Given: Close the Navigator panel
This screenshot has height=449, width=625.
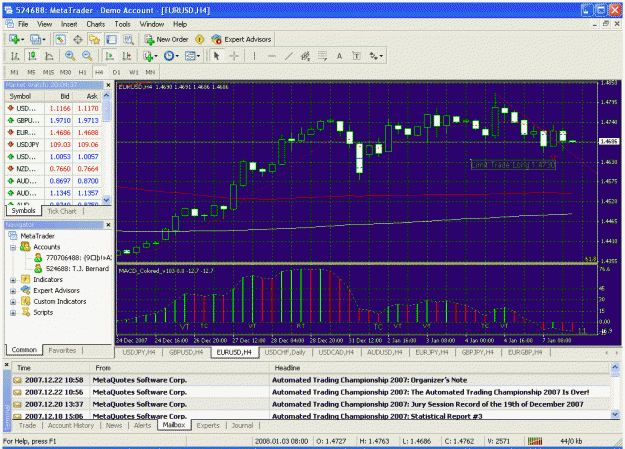Looking at the screenshot, I should pyautogui.click(x=108, y=225).
